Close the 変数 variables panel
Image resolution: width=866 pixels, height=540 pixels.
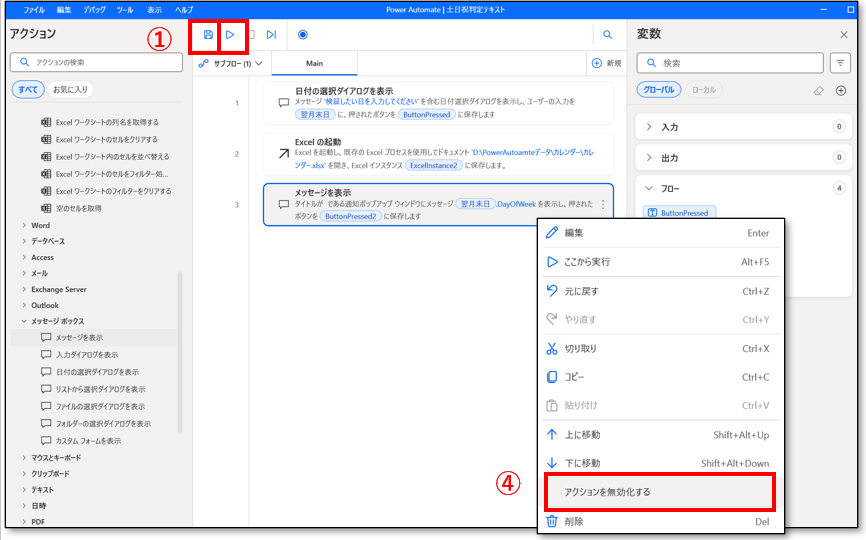point(843,35)
